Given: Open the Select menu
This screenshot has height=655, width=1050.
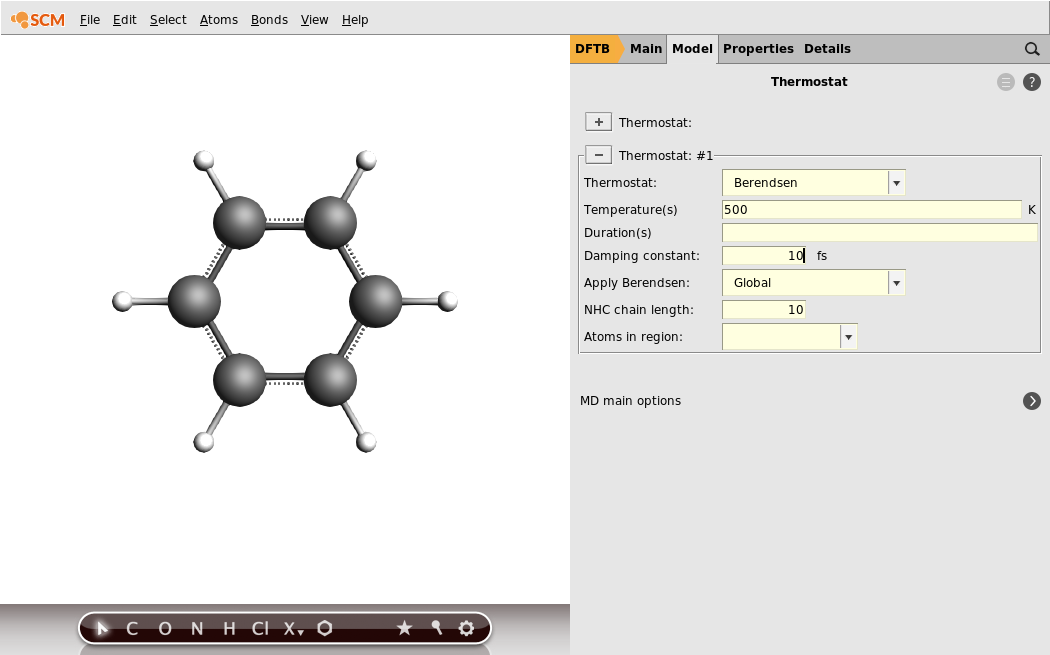Looking at the screenshot, I should pyautogui.click(x=168, y=19).
